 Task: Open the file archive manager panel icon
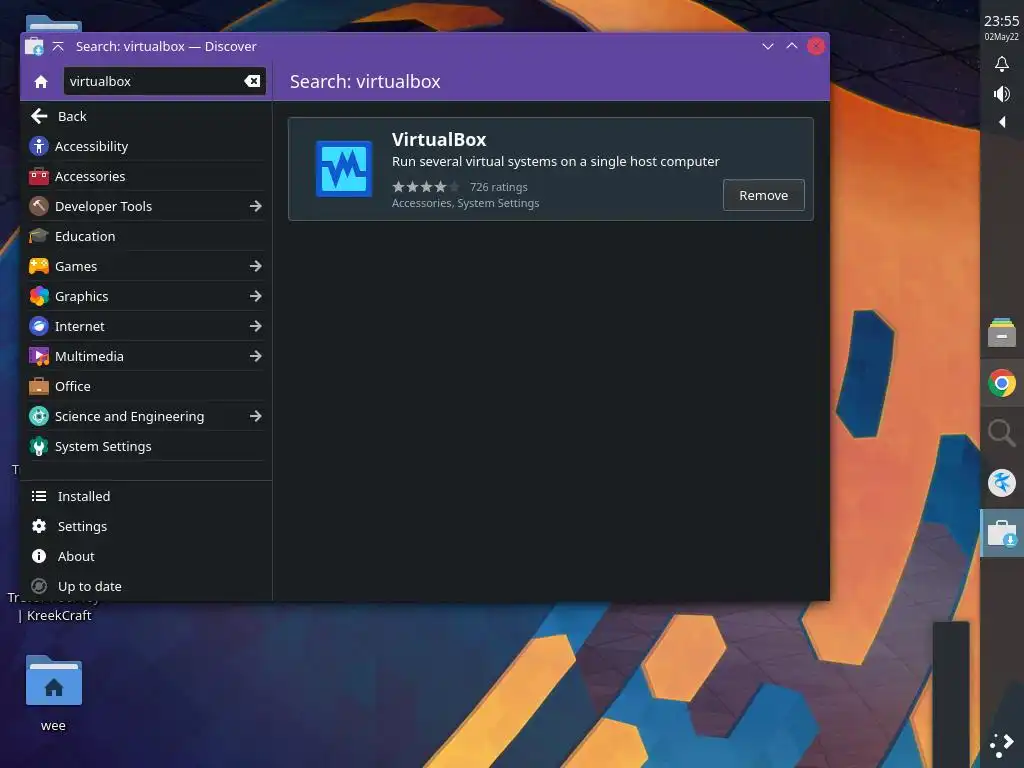tap(1002, 333)
